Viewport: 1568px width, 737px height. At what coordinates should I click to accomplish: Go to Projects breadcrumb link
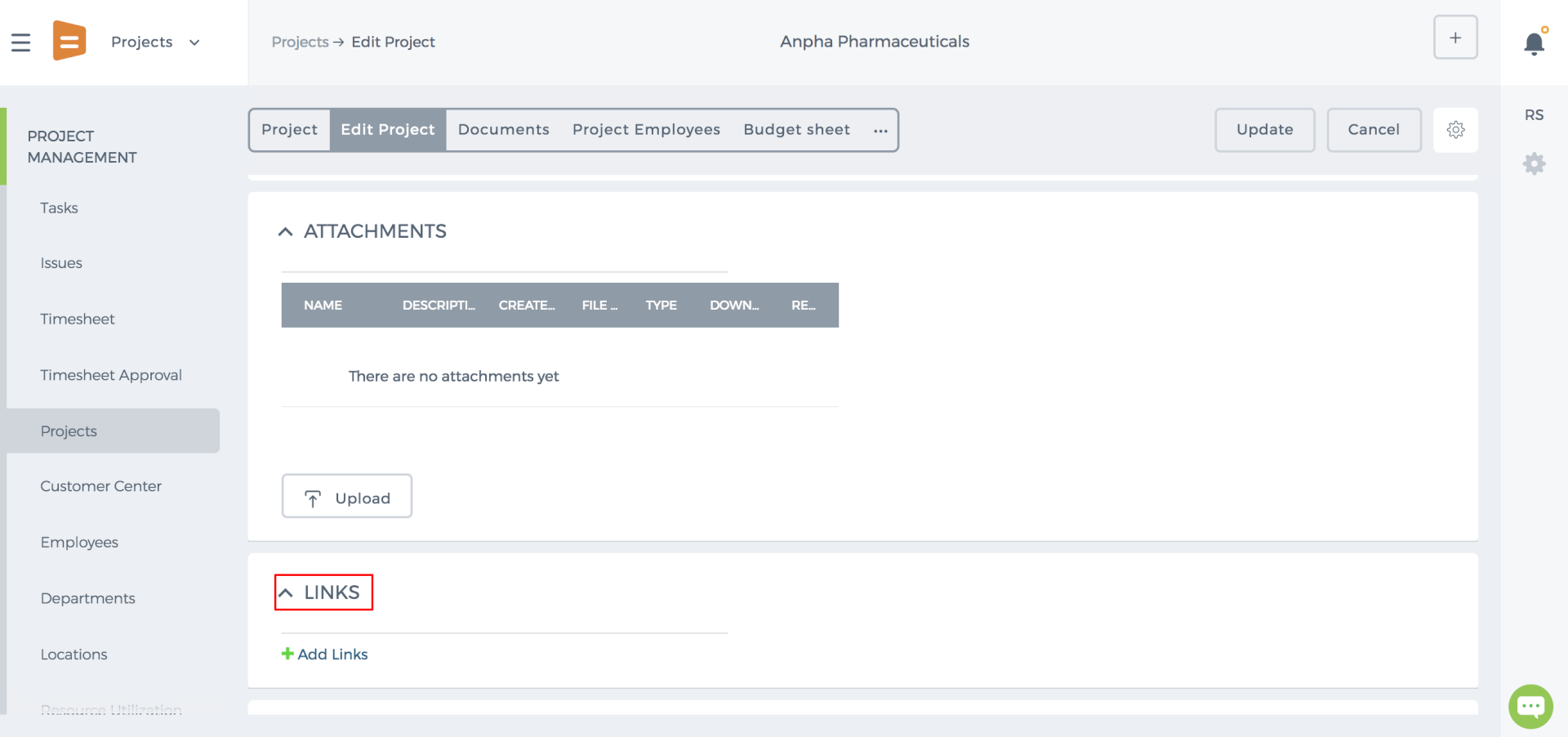[x=300, y=42]
